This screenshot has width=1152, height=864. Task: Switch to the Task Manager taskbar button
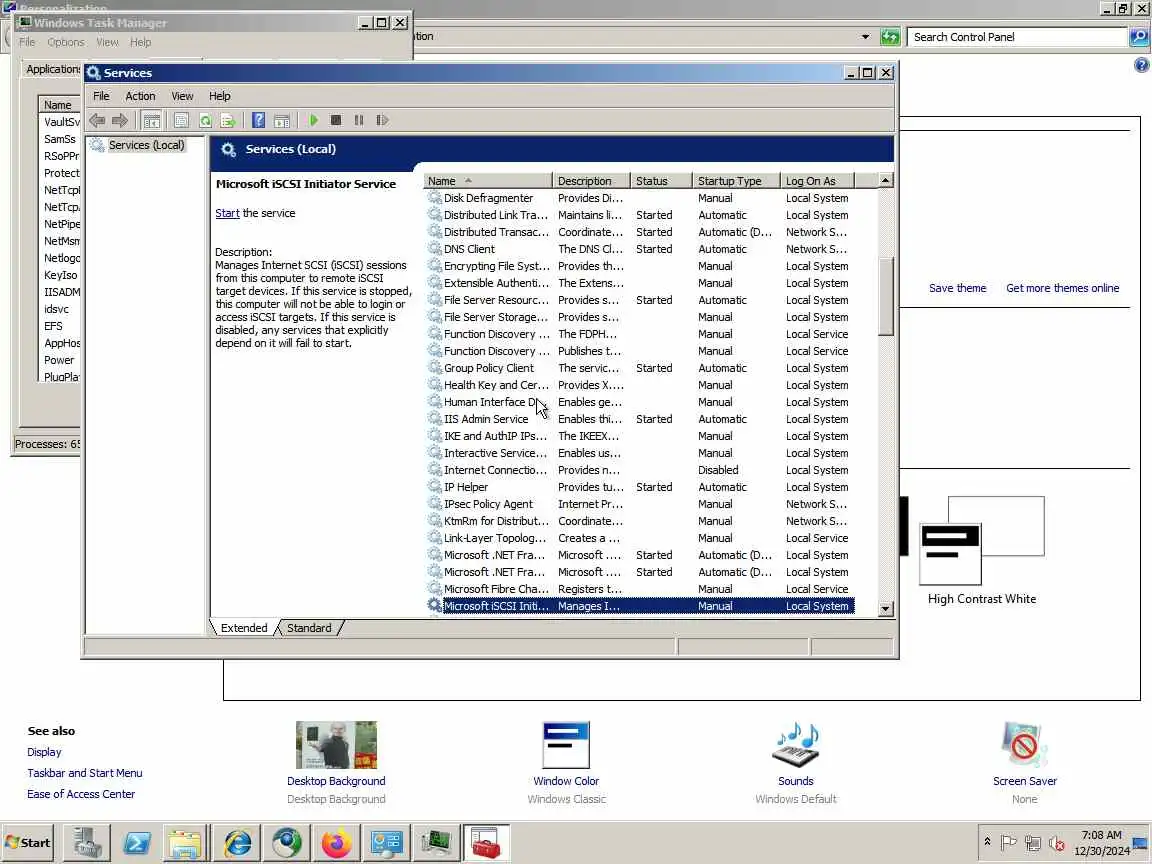tap(436, 843)
